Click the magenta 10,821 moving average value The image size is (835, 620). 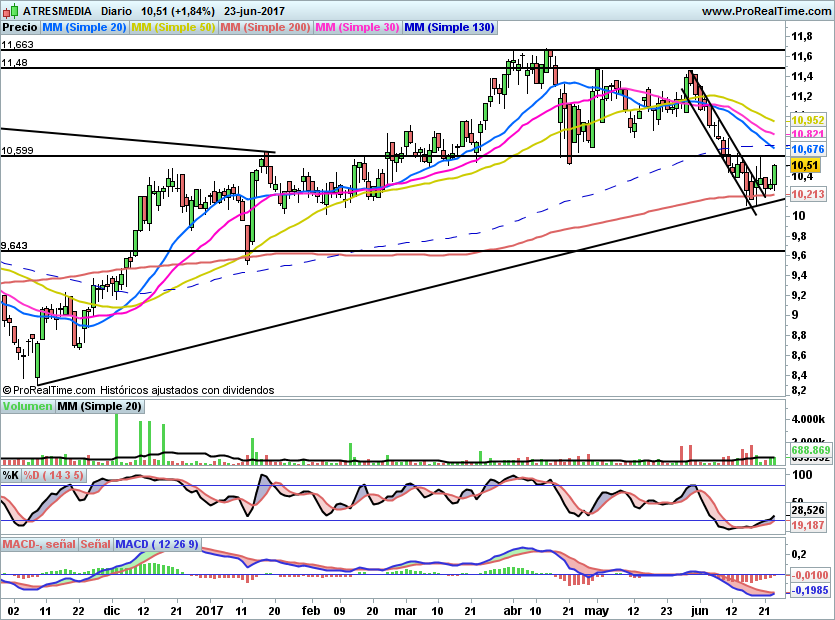(x=808, y=134)
